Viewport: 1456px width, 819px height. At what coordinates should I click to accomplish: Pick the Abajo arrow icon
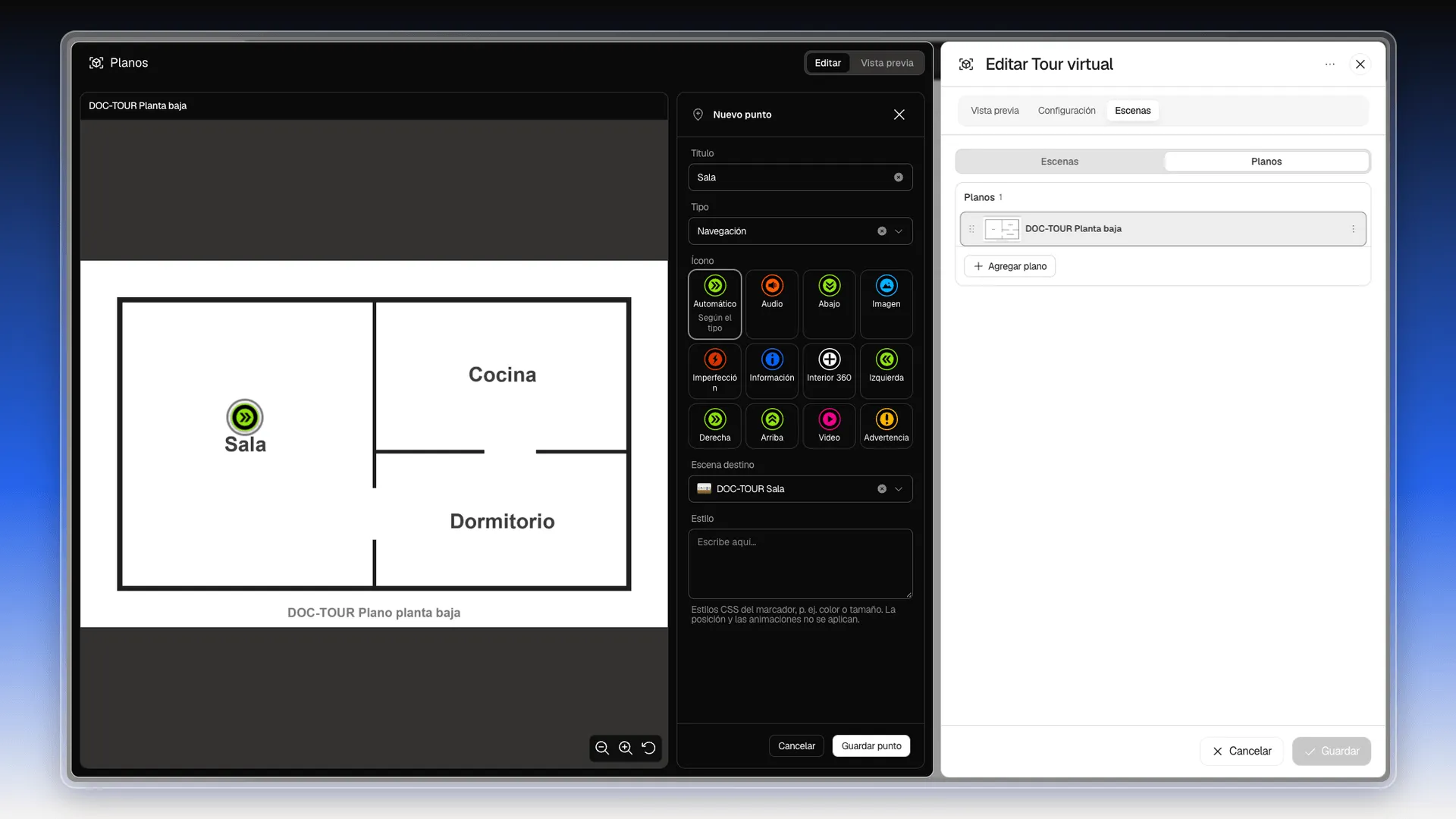click(x=829, y=304)
